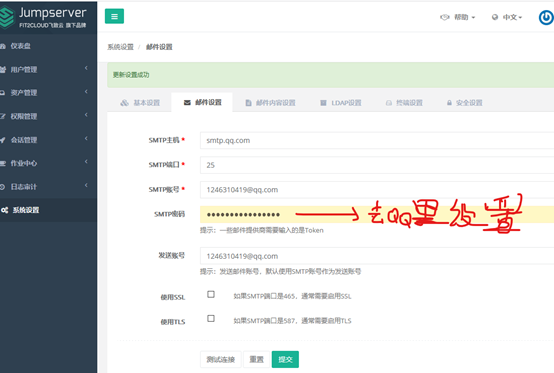Enable the 使用TLS checkbox

tap(211, 318)
